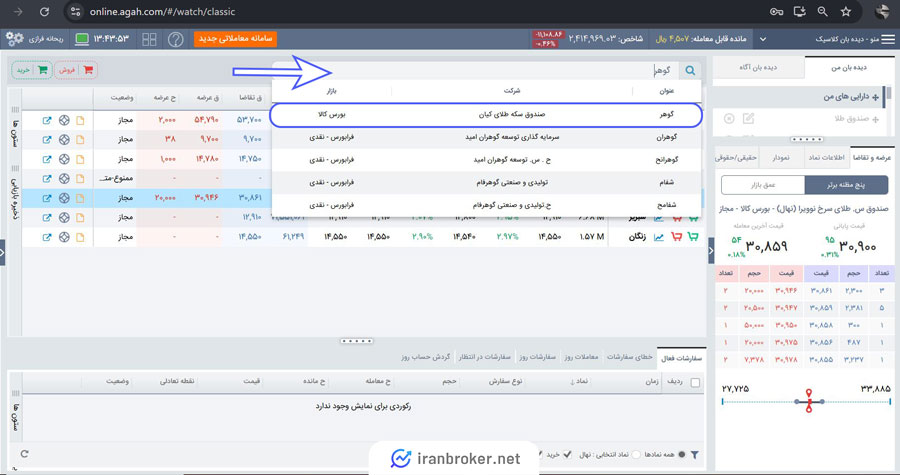Switch to the حقیقی/حقوقی tab
The image size is (900, 475).
pyautogui.click(x=736, y=157)
